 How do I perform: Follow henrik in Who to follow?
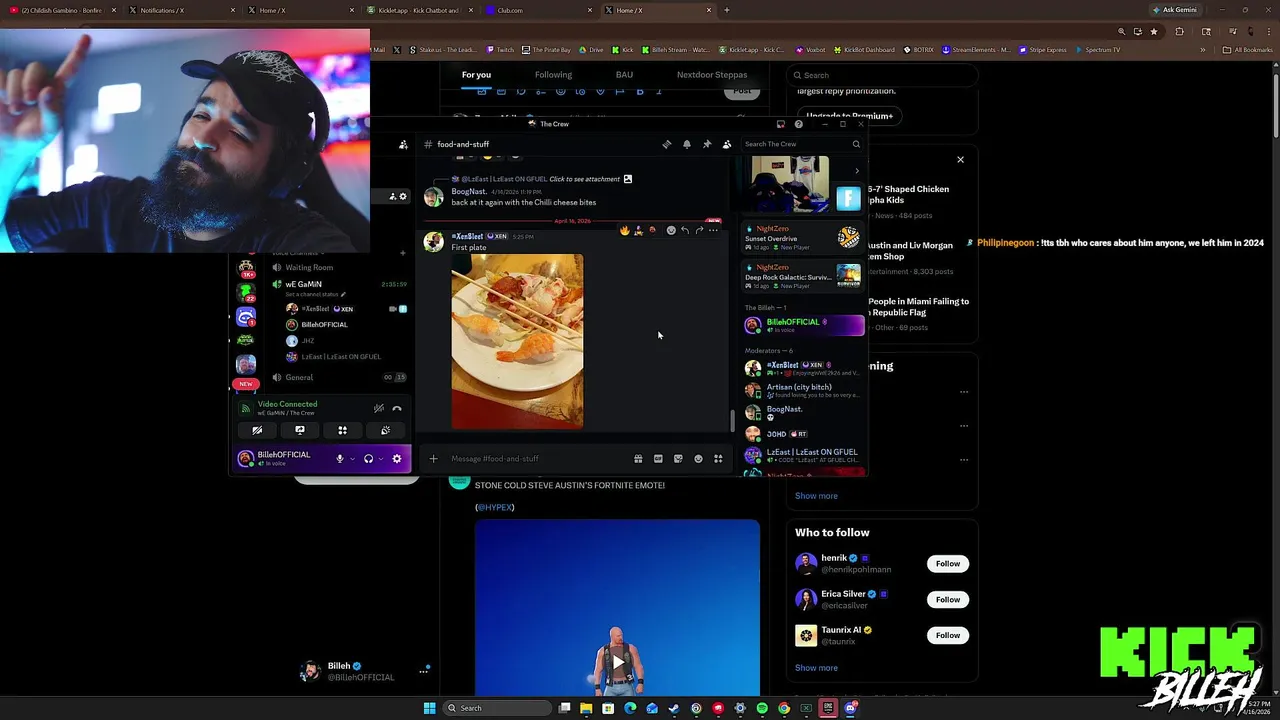click(947, 564)
